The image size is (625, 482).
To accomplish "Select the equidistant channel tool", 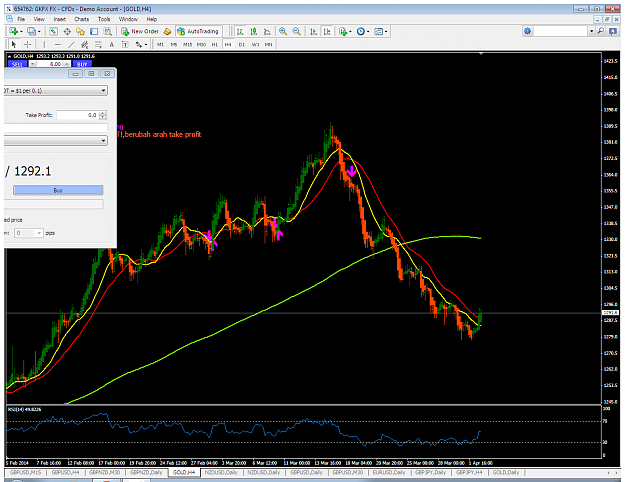I will (x=85, y=44).
